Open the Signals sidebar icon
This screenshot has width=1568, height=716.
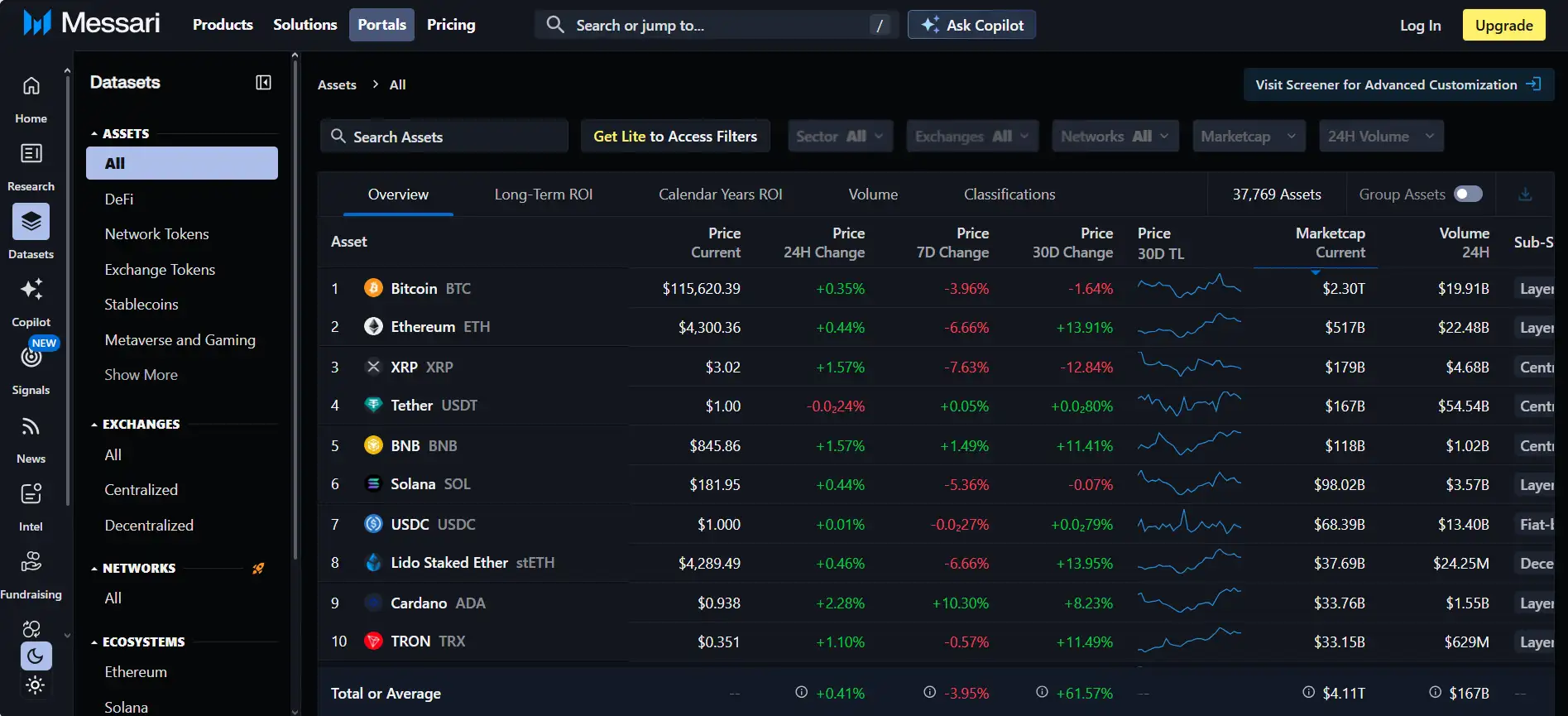pyautogui.click(x=31, y=358)
